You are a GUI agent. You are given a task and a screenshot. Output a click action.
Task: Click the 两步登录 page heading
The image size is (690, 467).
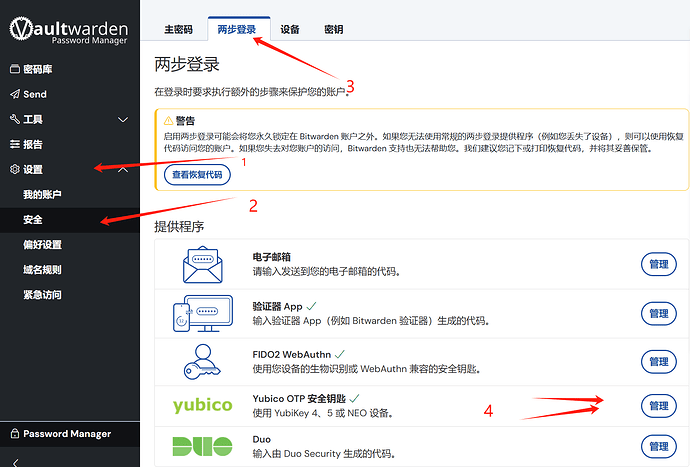click(187, 64)
